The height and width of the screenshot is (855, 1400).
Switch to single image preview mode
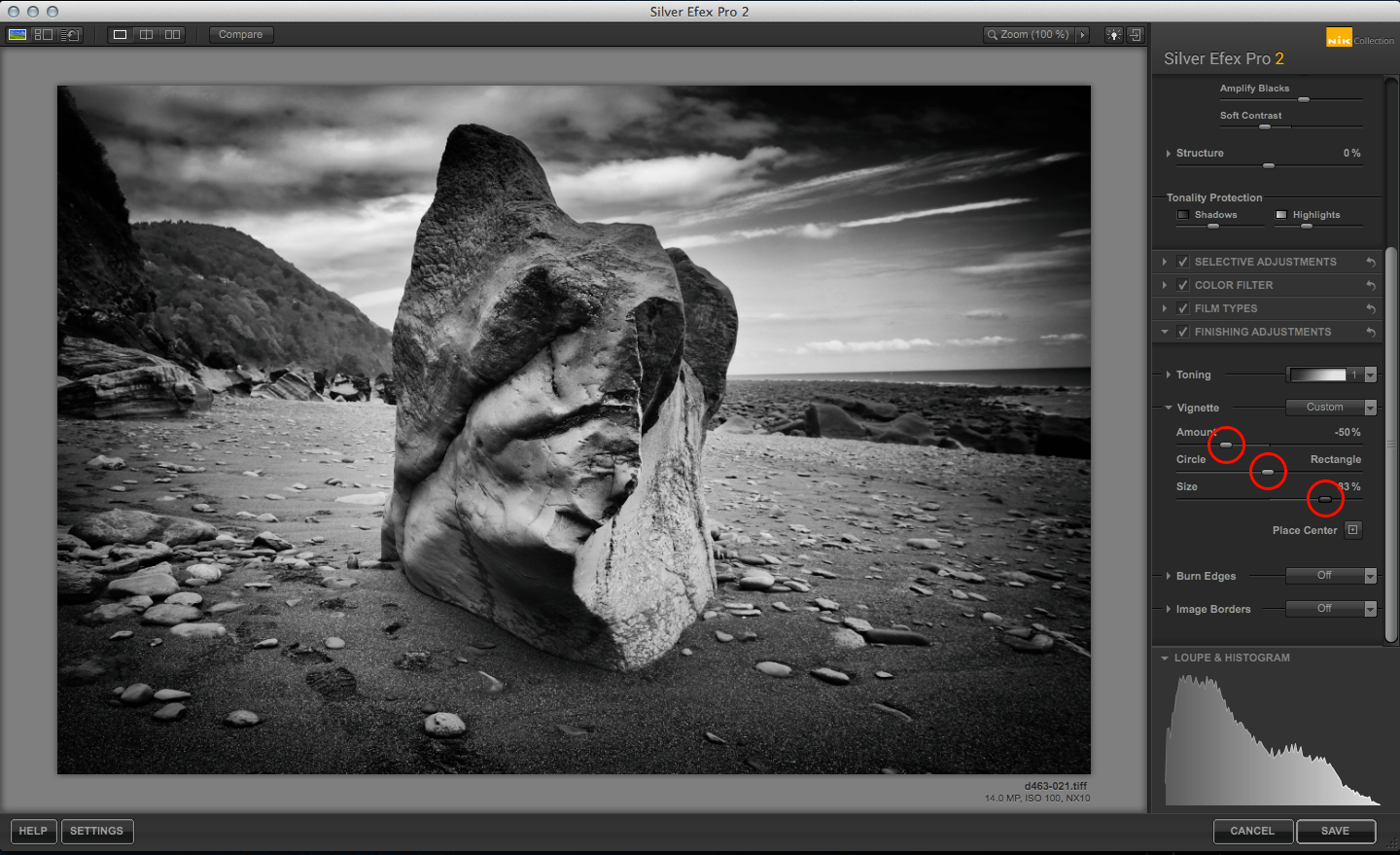click(120, 34)
